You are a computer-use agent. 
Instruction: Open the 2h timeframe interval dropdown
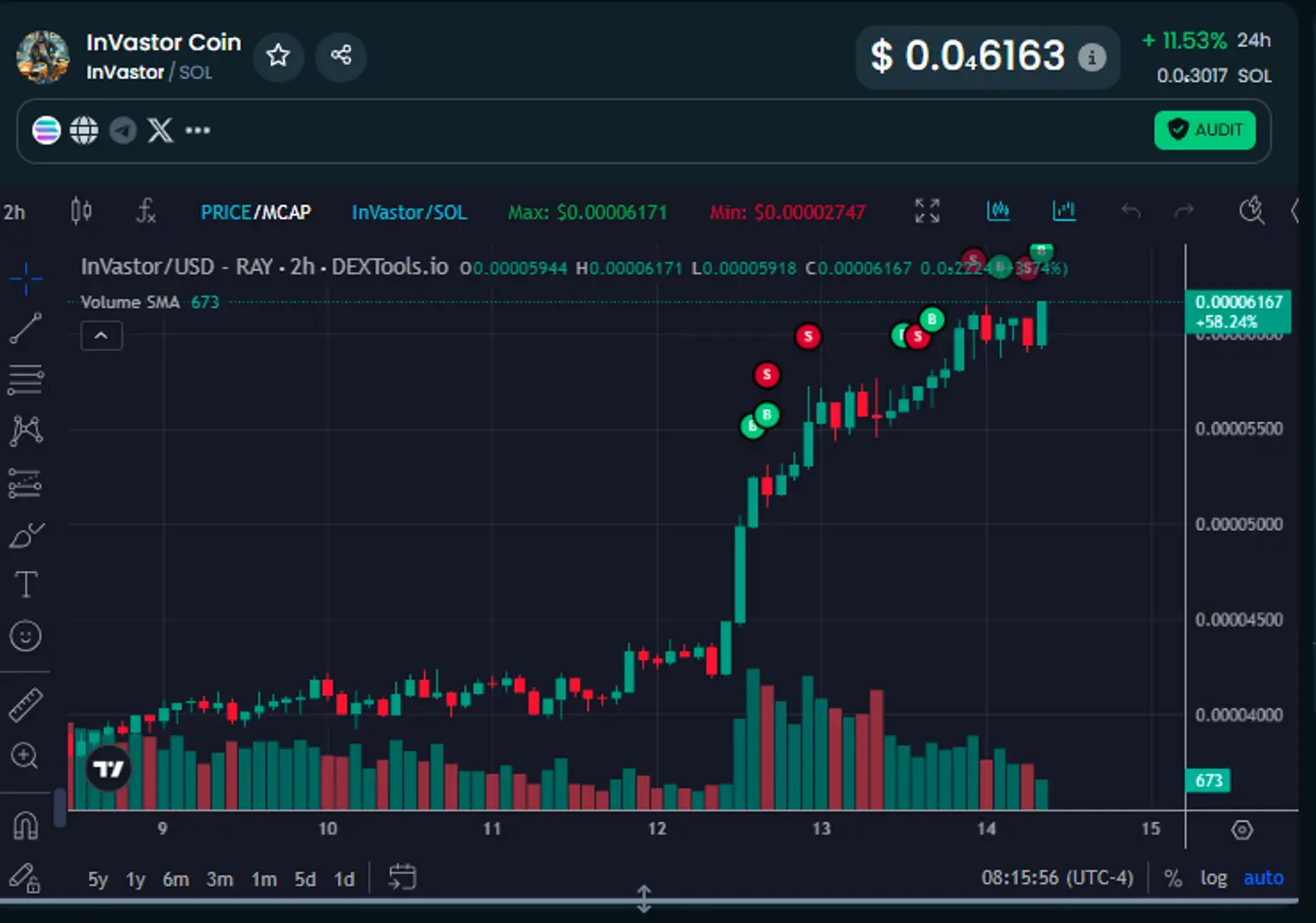pyautogui.click(x=15, y=212)
